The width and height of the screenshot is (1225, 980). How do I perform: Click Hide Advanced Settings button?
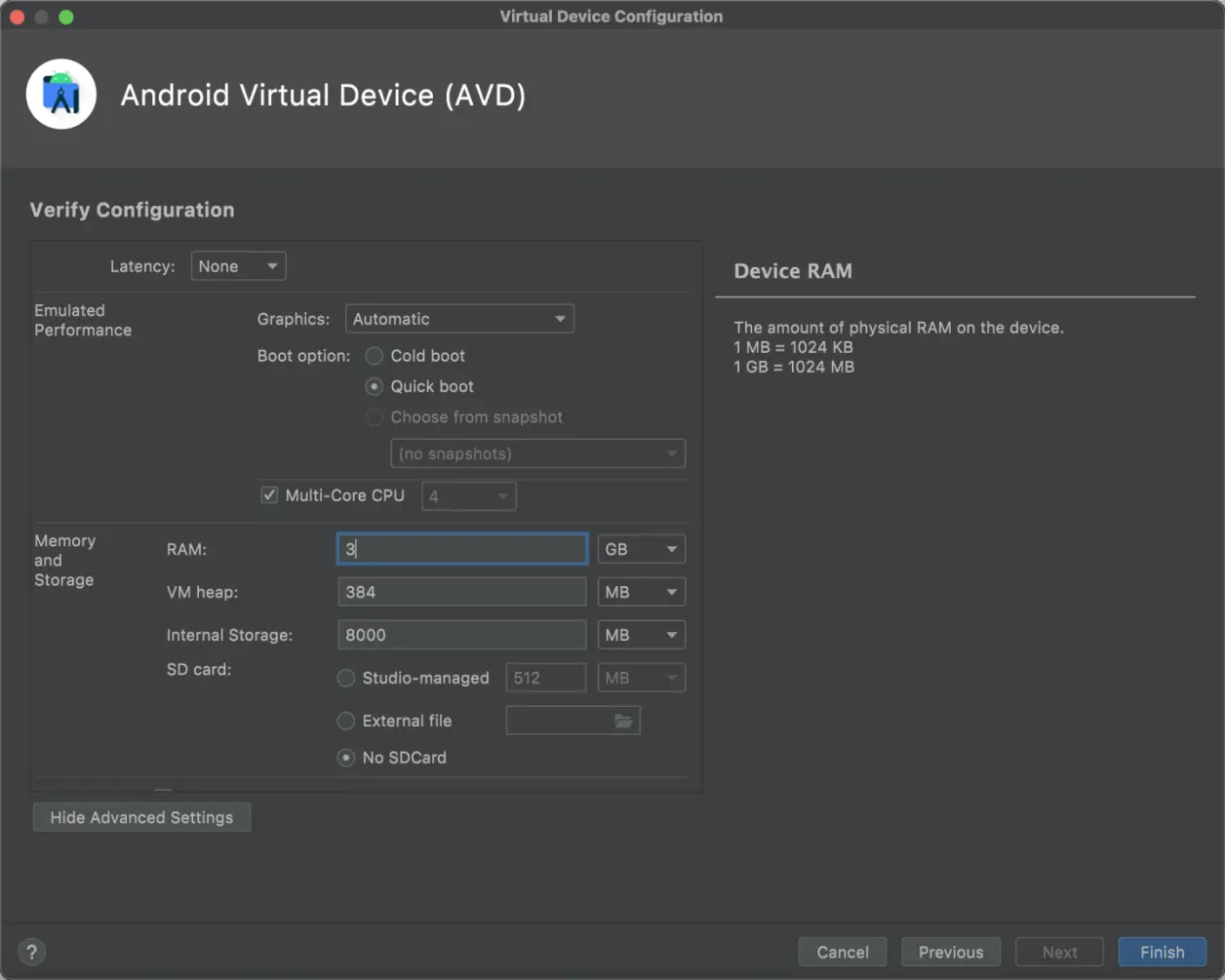tap(141, 817)
